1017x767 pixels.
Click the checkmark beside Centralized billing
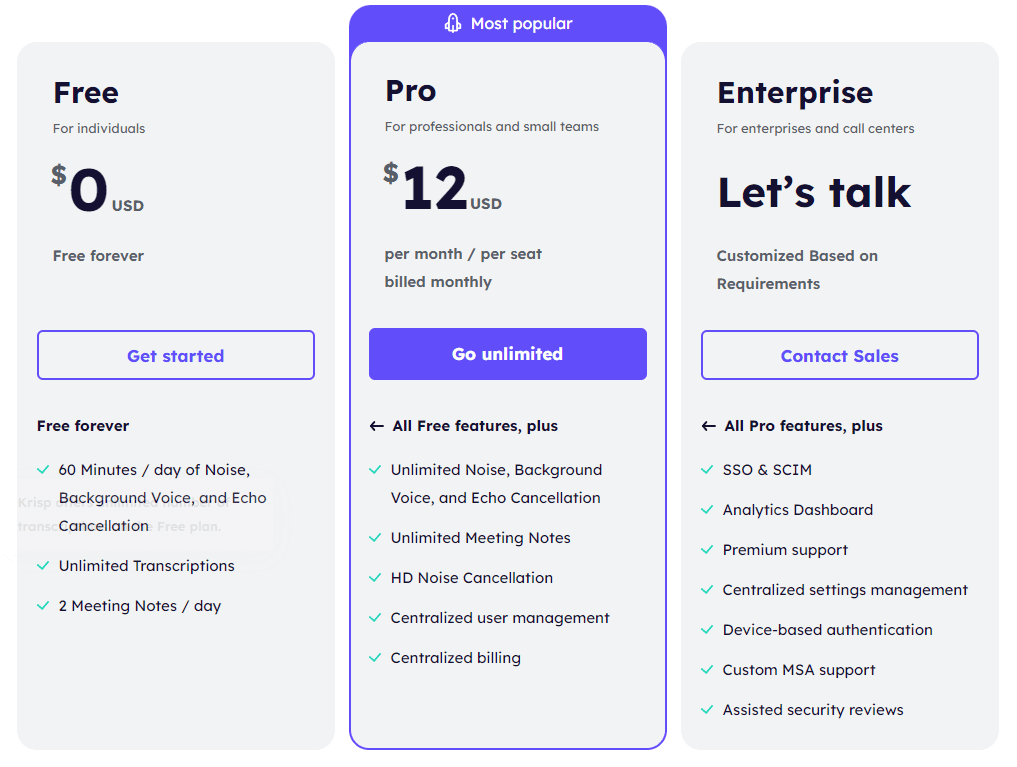pyautogui.click(x=375, y=658)
